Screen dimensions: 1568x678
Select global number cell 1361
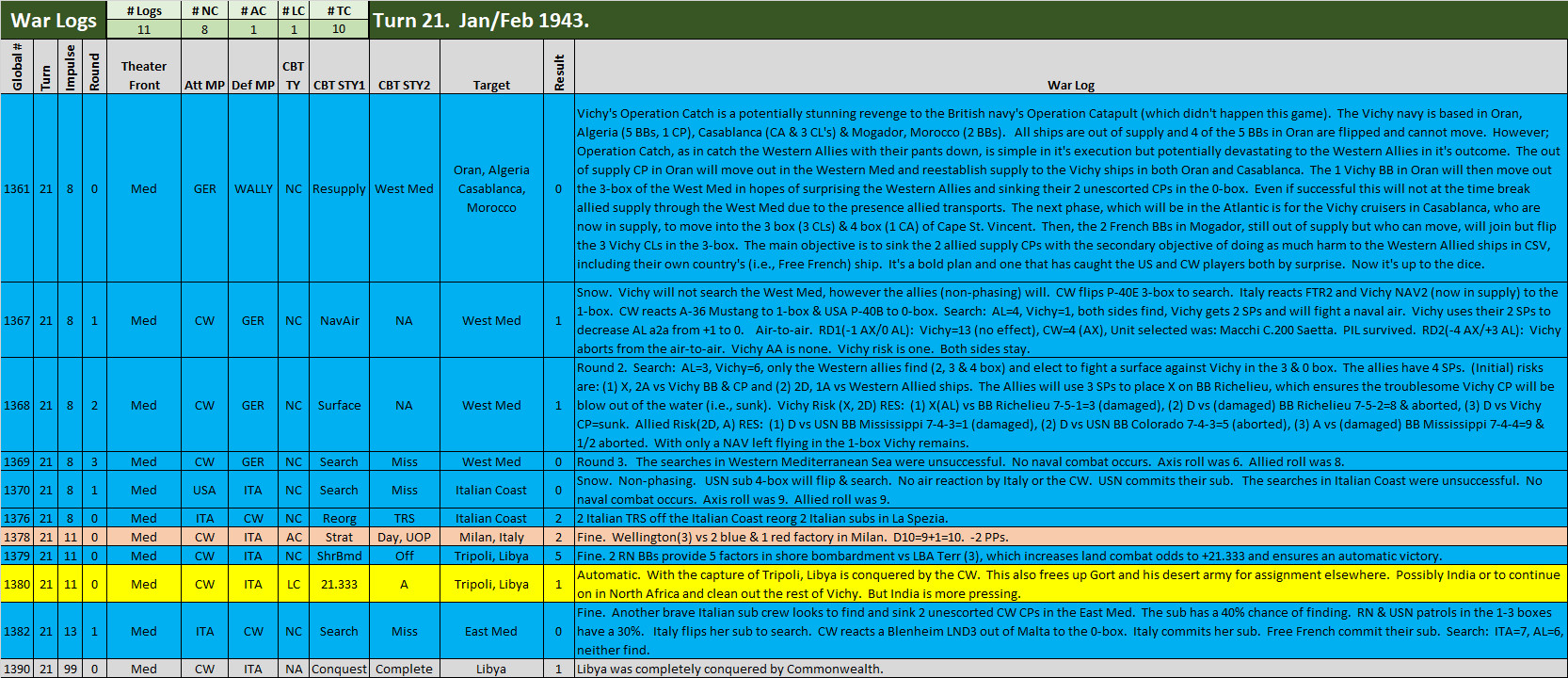point(17,188)
